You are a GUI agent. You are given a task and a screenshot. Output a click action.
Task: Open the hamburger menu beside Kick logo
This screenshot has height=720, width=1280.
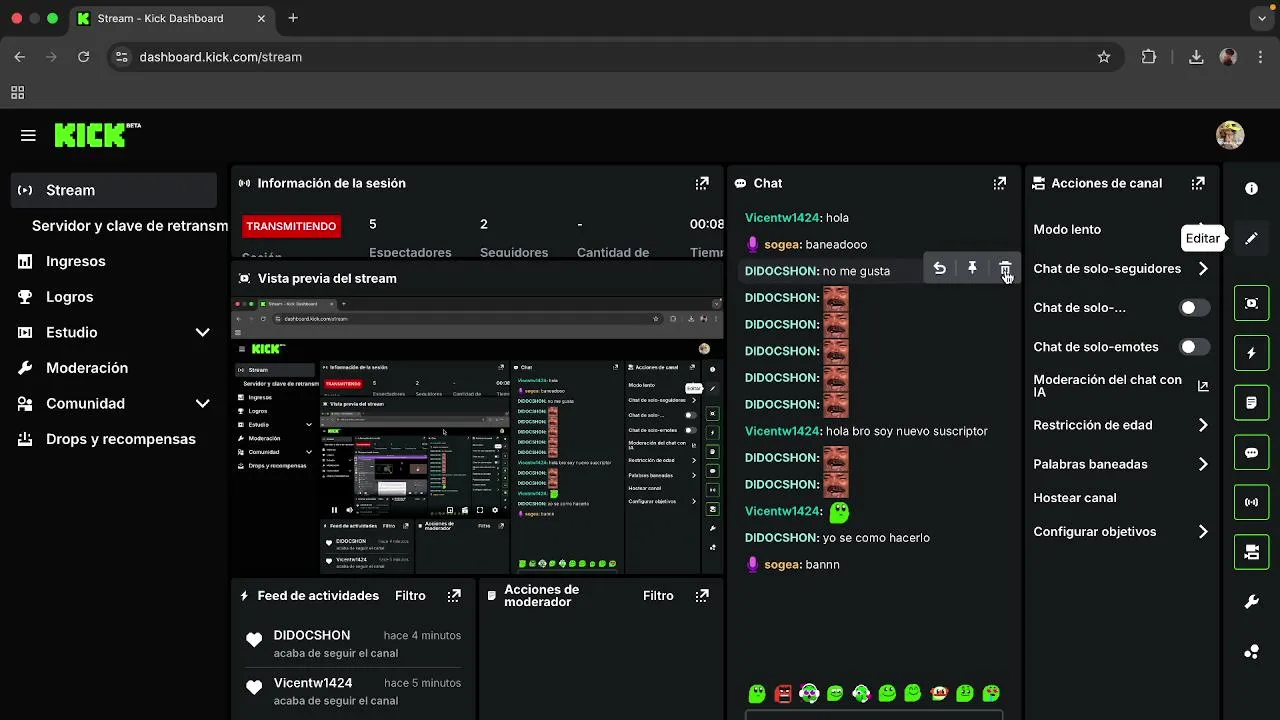[x=28, y=135]
